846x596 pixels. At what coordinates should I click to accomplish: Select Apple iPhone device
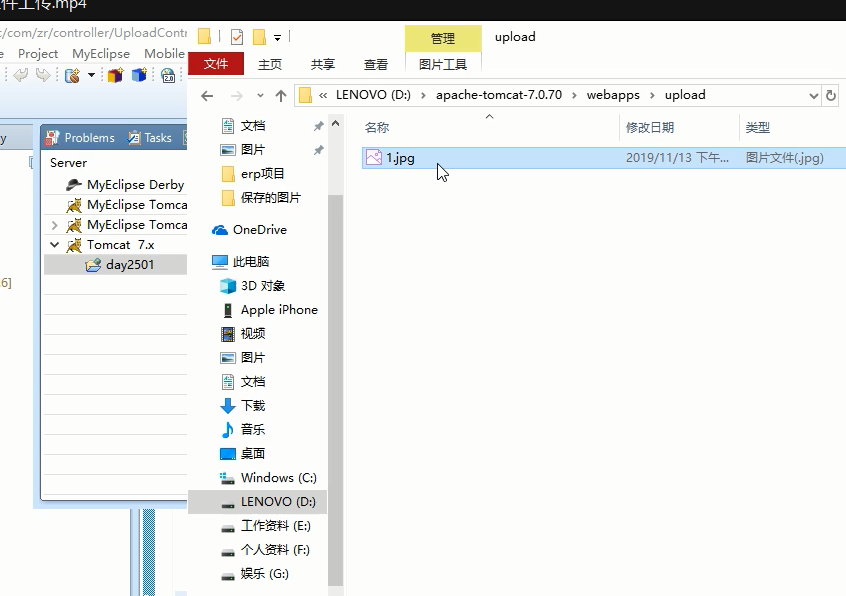(x=279, y=310)
